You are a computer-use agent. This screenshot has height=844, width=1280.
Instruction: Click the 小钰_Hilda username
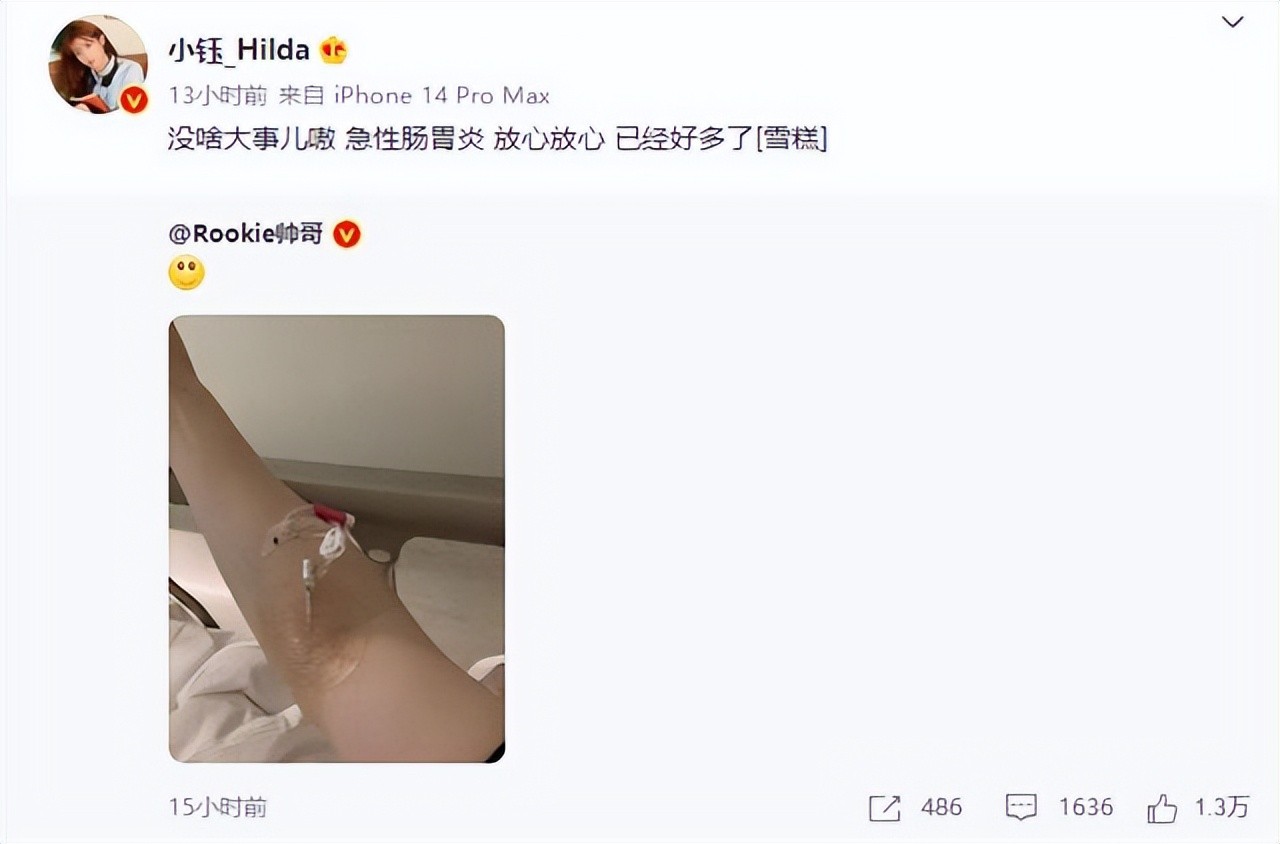point(238,50)
